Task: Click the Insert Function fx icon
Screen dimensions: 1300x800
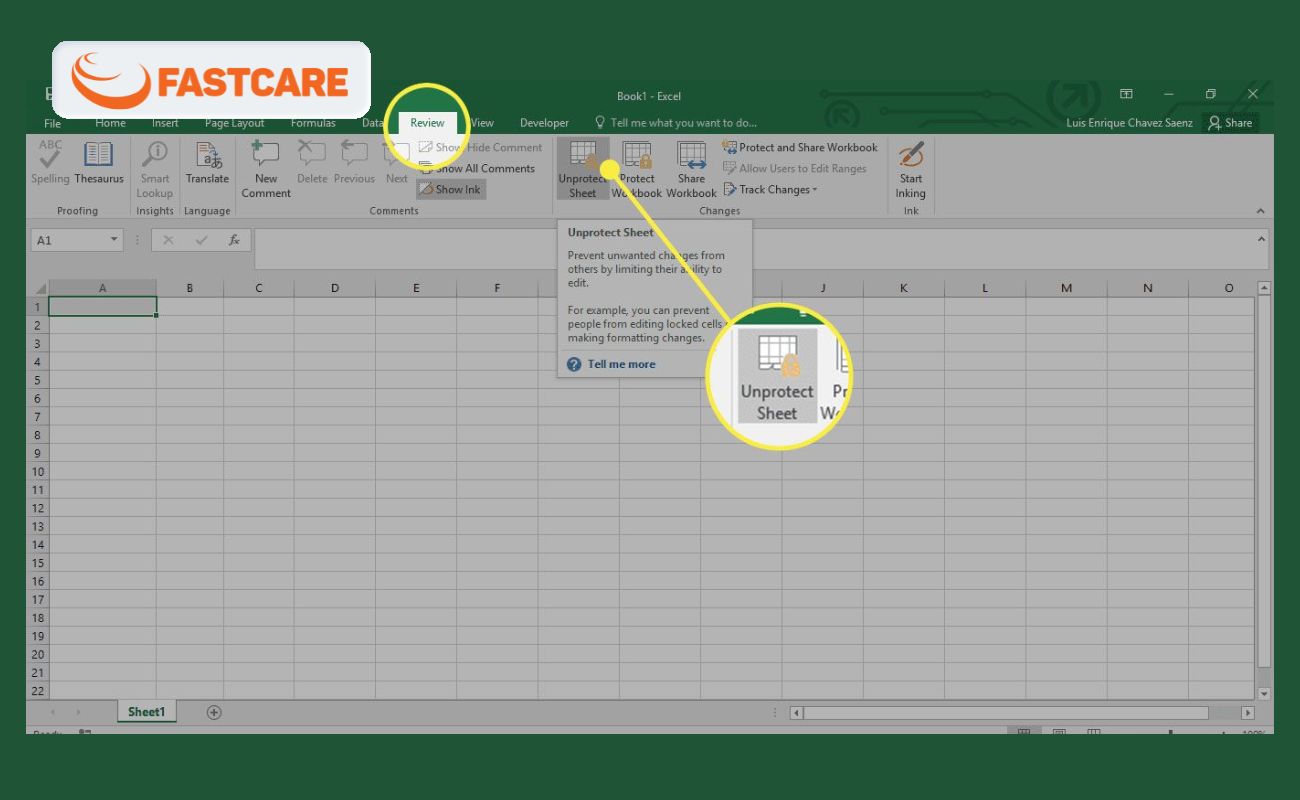Action: 234,240
